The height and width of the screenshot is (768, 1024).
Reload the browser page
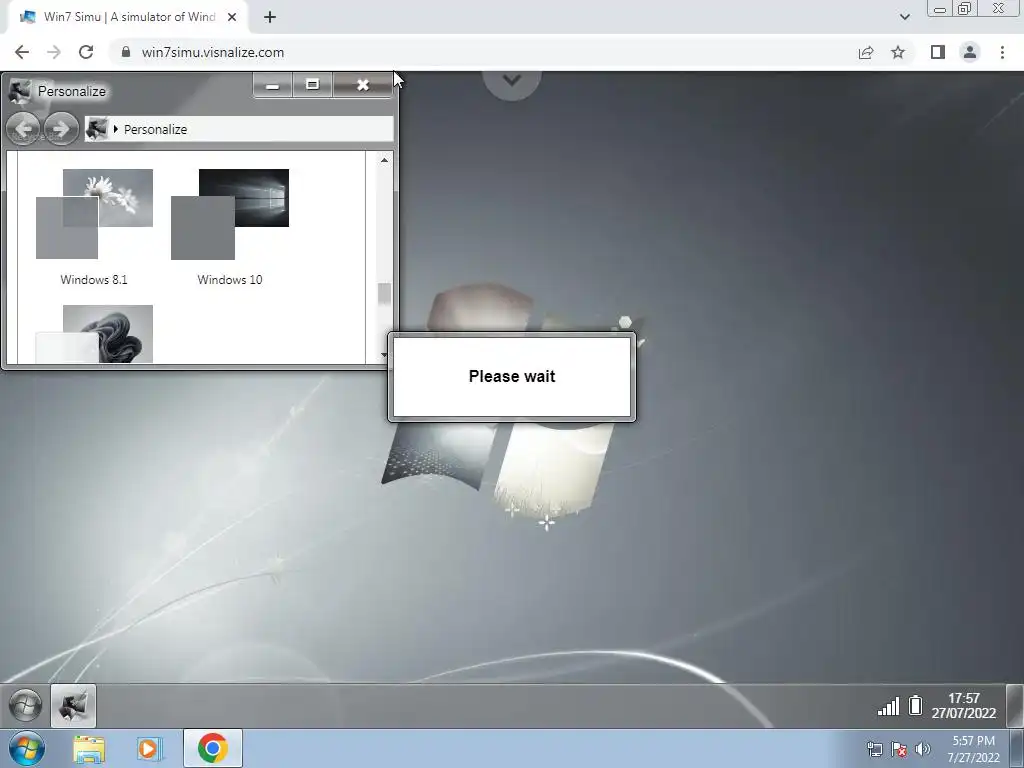tap(86, 52)
